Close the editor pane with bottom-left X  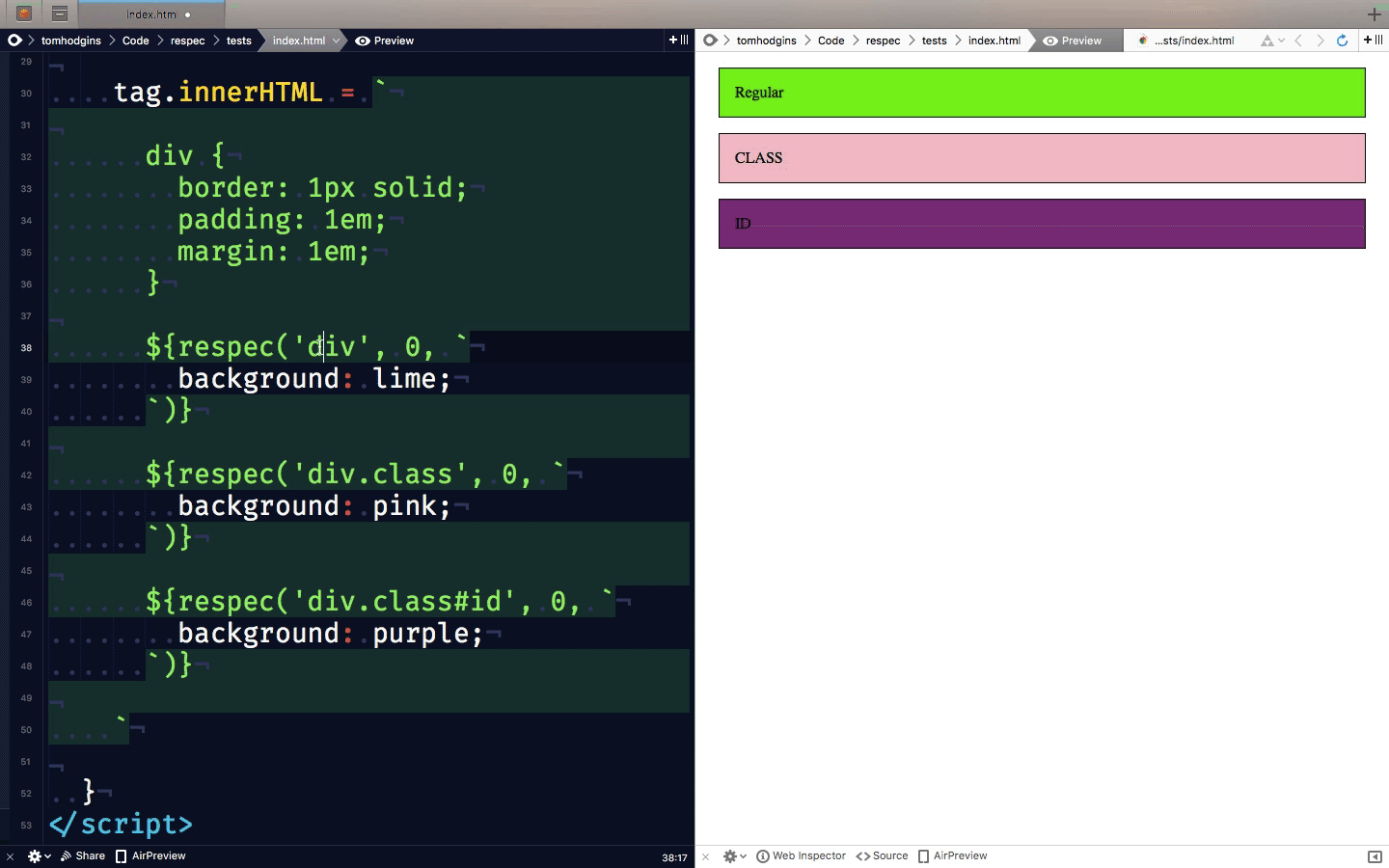tap(10, 856)
